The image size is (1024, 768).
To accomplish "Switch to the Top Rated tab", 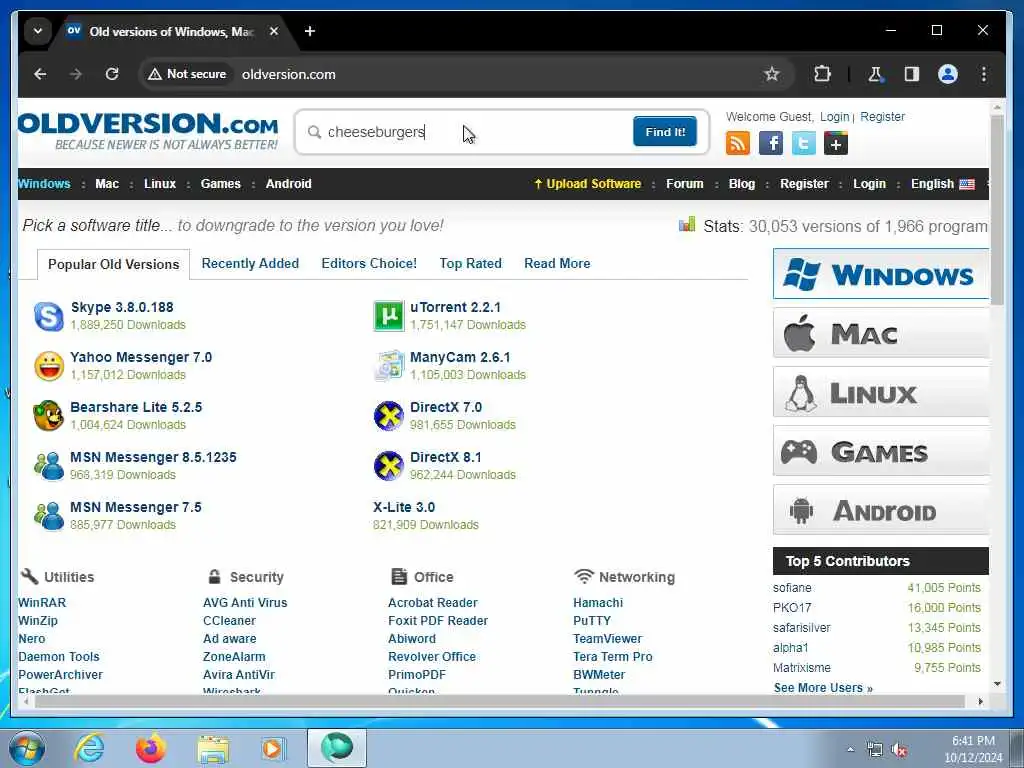I will coord(470,263).
